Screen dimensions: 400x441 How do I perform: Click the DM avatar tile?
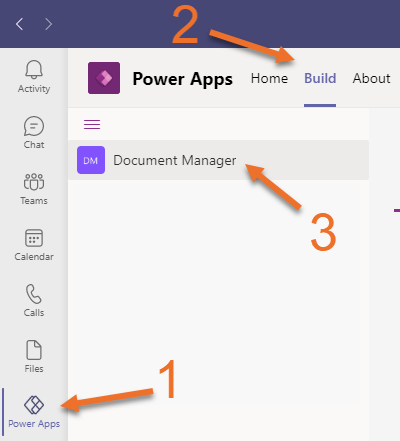tap(91, 160)
